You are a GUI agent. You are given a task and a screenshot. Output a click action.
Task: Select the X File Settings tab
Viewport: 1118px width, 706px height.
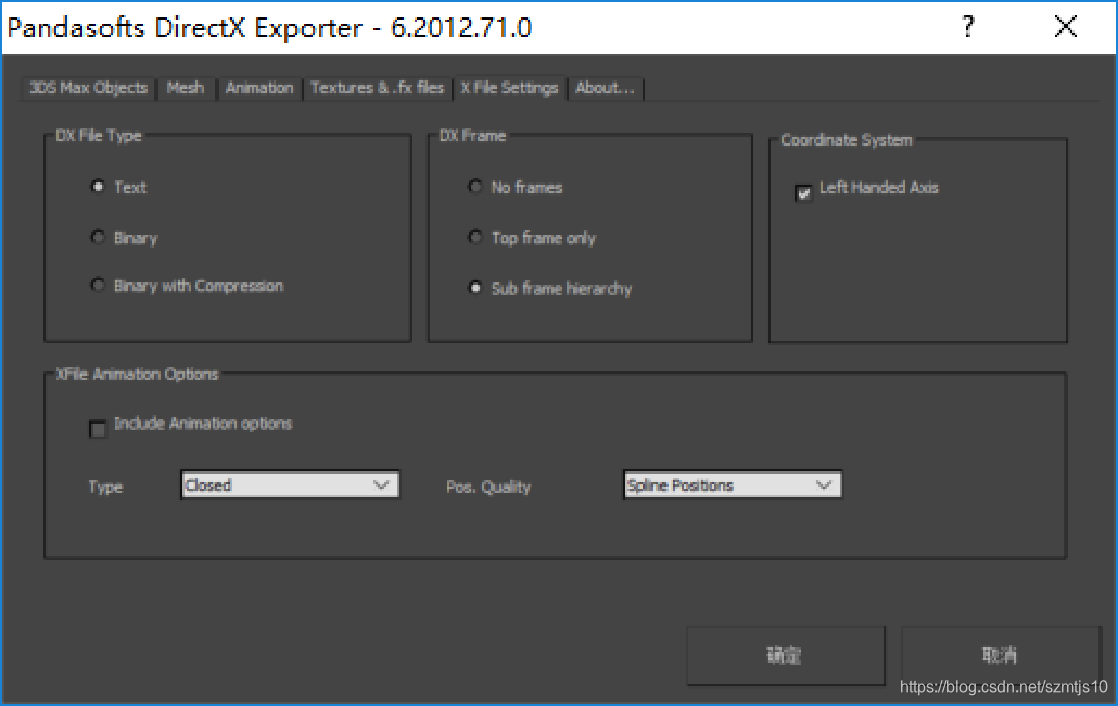click(x=509, y=88)
